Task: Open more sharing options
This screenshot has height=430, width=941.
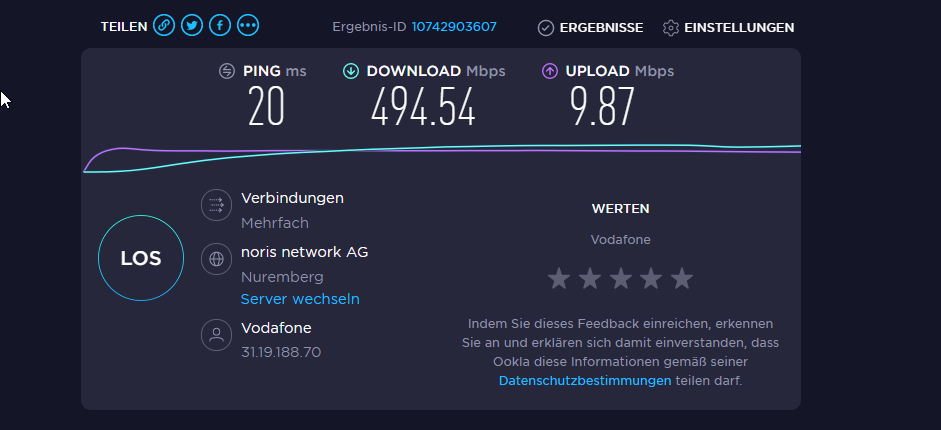Action: coord(248,25)
